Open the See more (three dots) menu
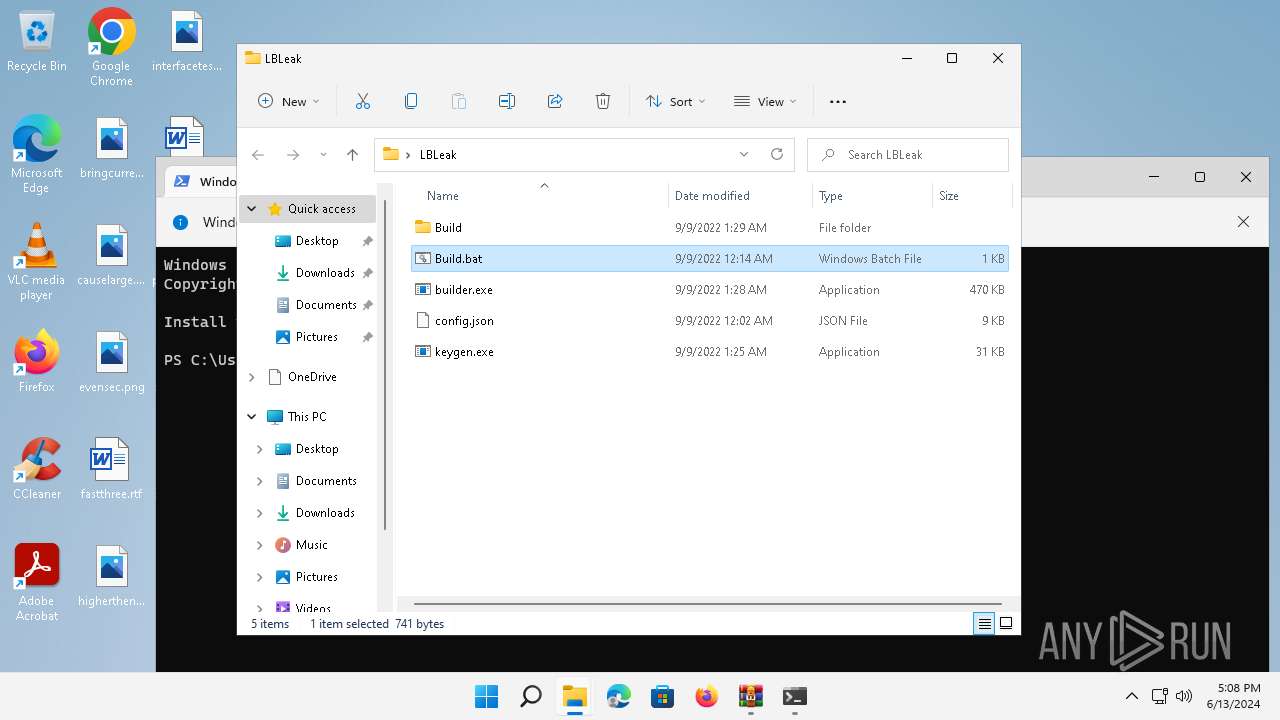1280x720 pixels. coord(838,101)
